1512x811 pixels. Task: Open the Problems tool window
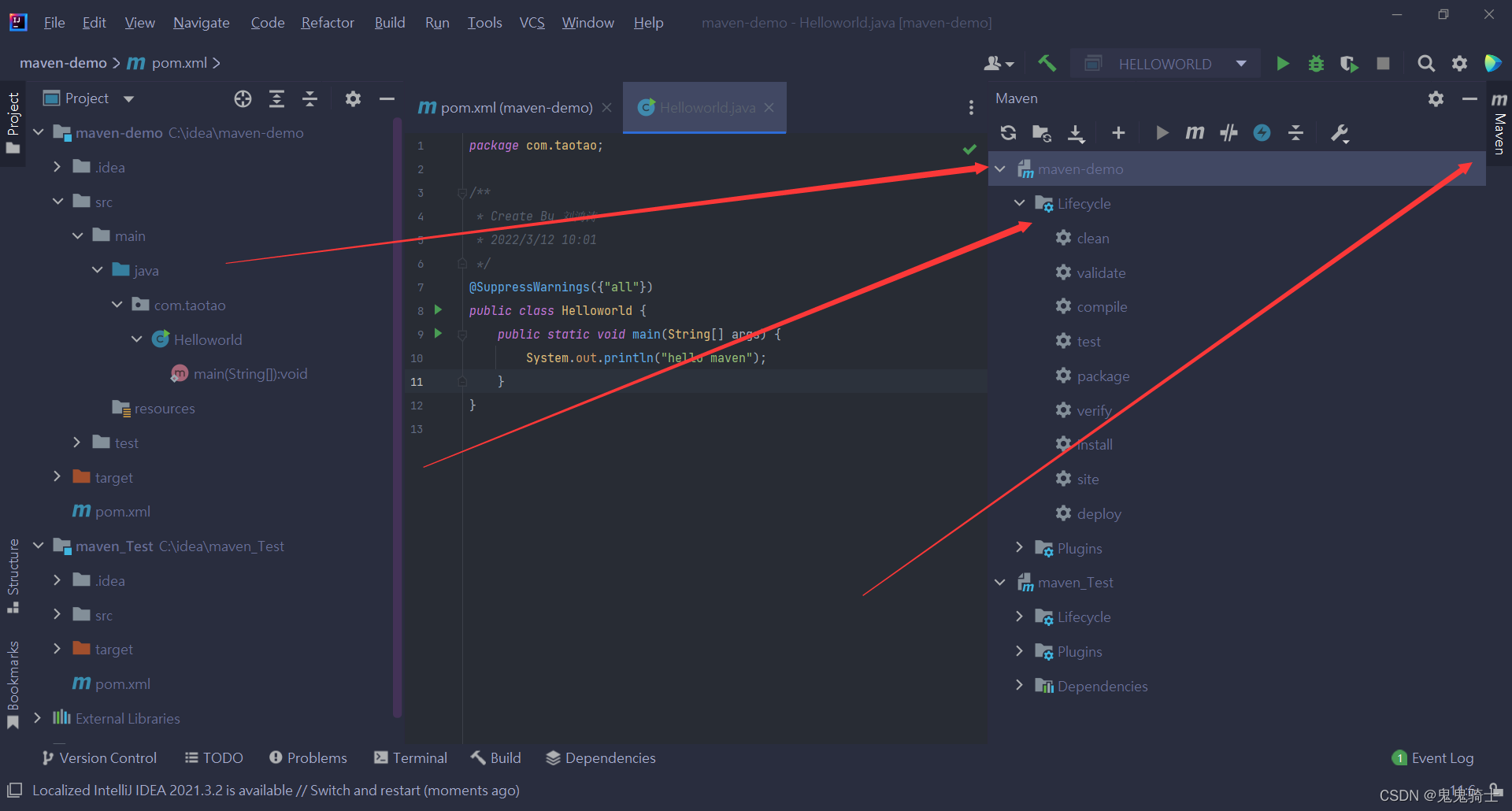[308, 757]
